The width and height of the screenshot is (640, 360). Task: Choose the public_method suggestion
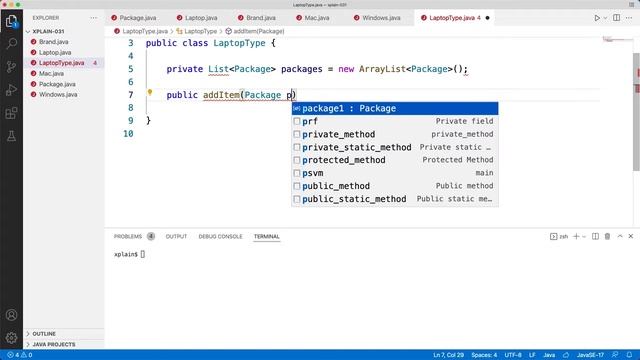point(395,186)
